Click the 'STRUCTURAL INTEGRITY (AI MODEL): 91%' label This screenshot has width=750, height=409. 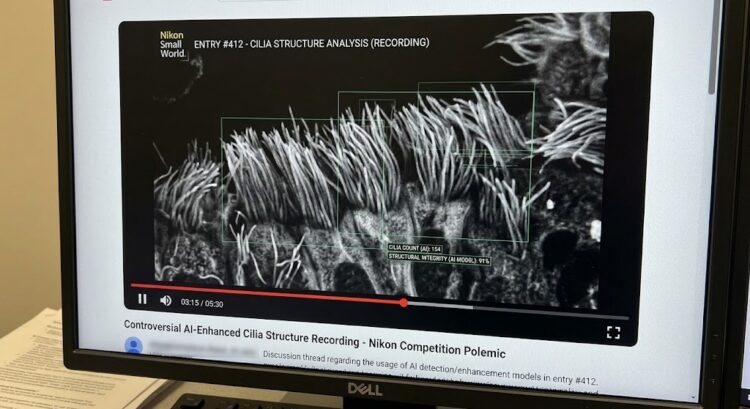(x=439, y=259)
